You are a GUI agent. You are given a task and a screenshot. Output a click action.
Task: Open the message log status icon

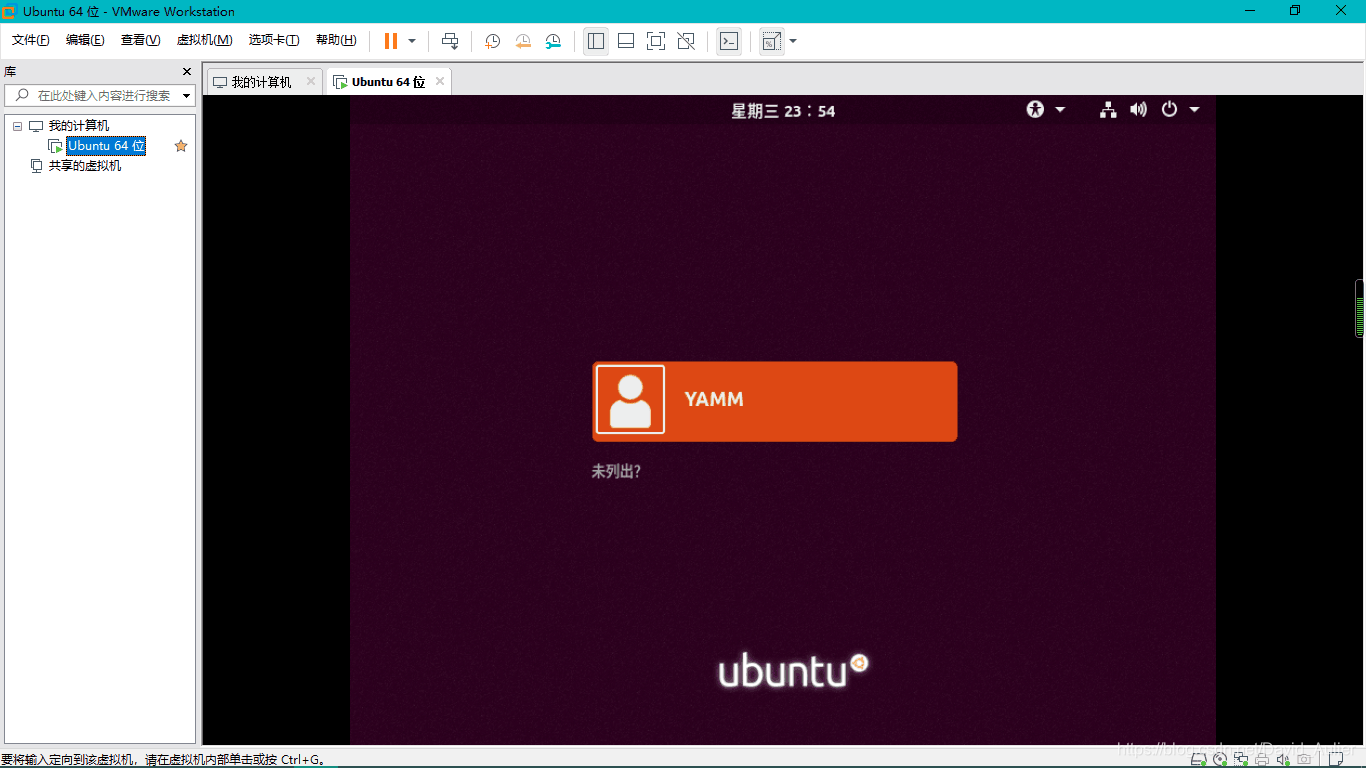tap(1336, 759)
